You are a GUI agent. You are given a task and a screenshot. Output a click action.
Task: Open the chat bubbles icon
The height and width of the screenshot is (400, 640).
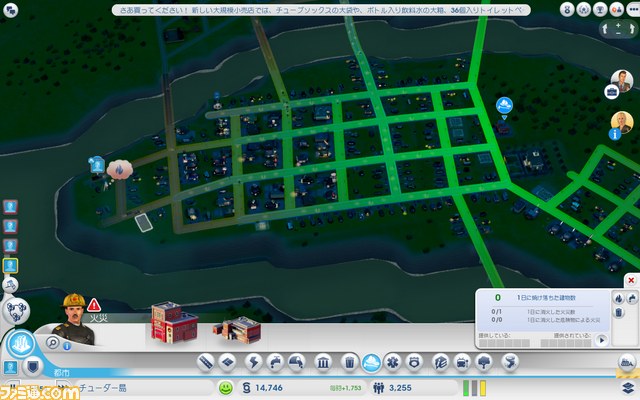(10, 10)
